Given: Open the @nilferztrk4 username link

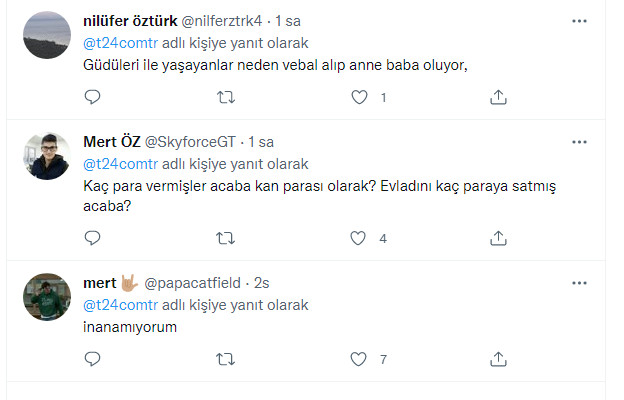Looking at the screenshot, I should point(224,21).
